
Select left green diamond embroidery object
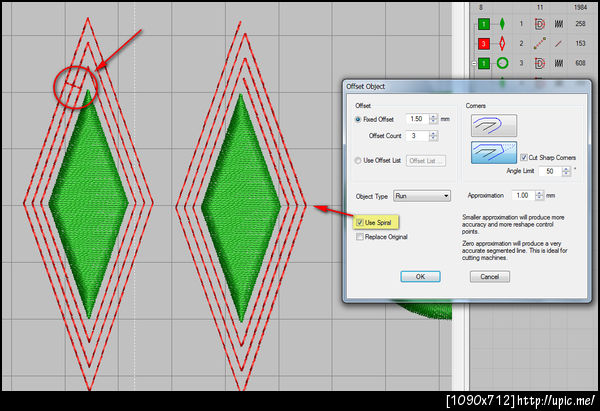(x=88, y=204)
